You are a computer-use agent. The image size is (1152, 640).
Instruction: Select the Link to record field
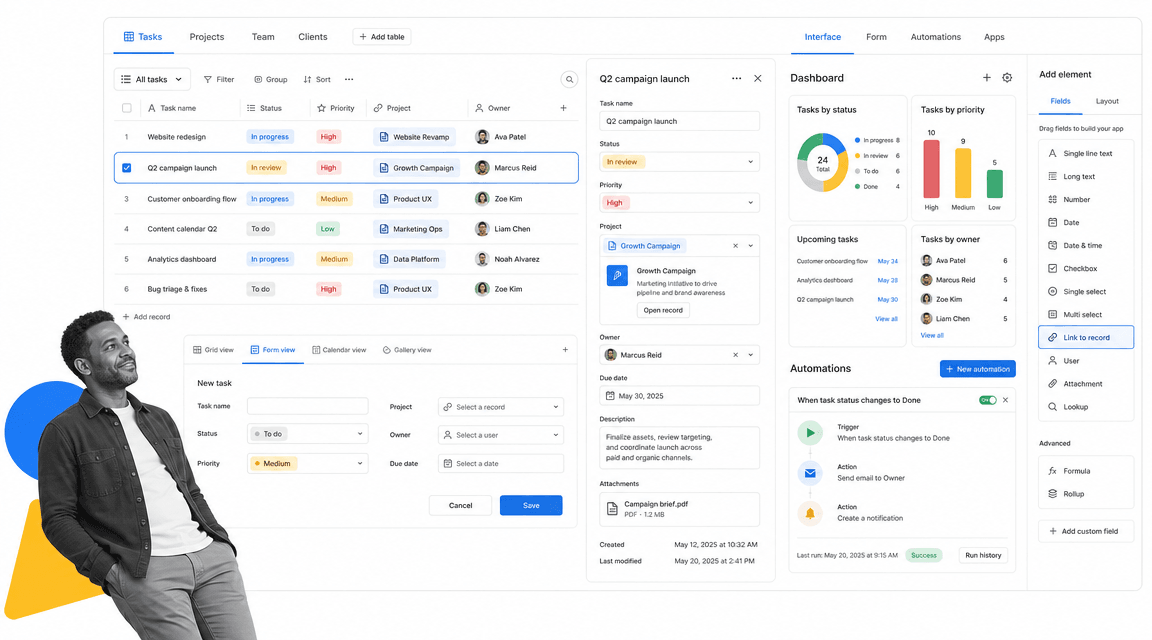point(1086,337)
